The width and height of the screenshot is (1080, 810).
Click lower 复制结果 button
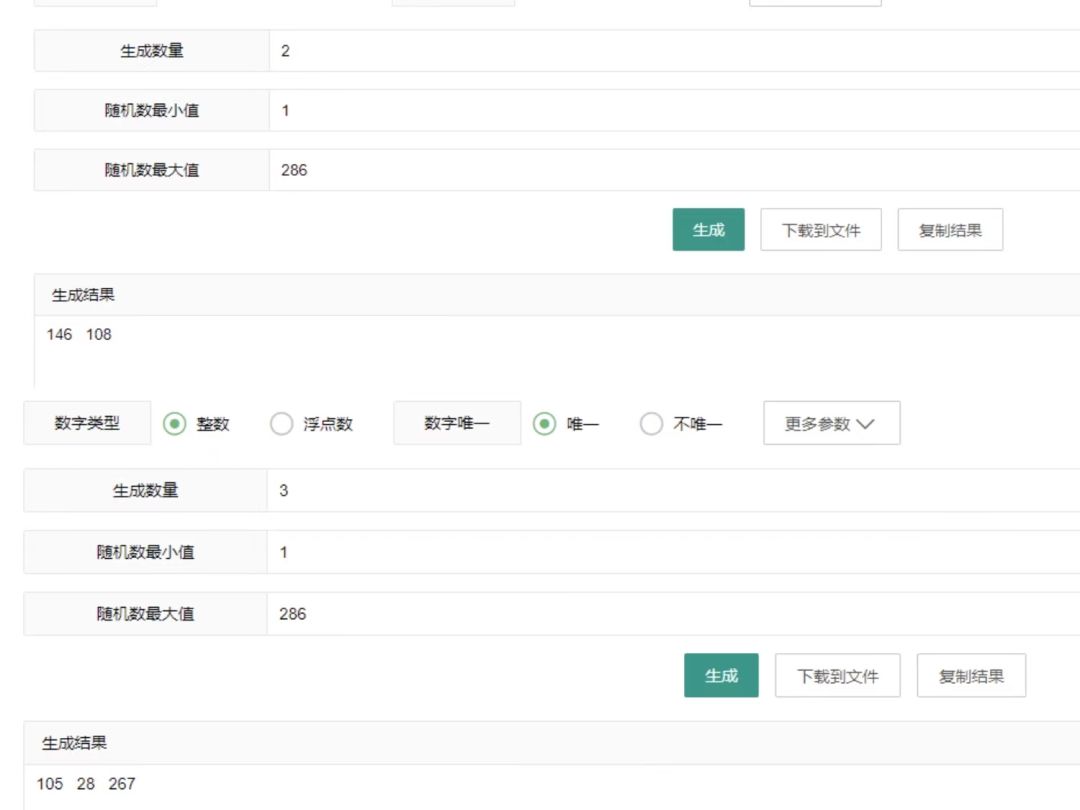pos(971,676)
